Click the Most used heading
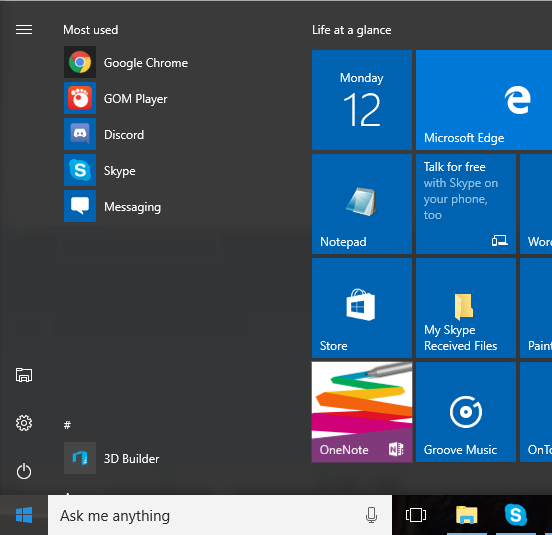This screenshot has width=552, height=535. point(90,30)
